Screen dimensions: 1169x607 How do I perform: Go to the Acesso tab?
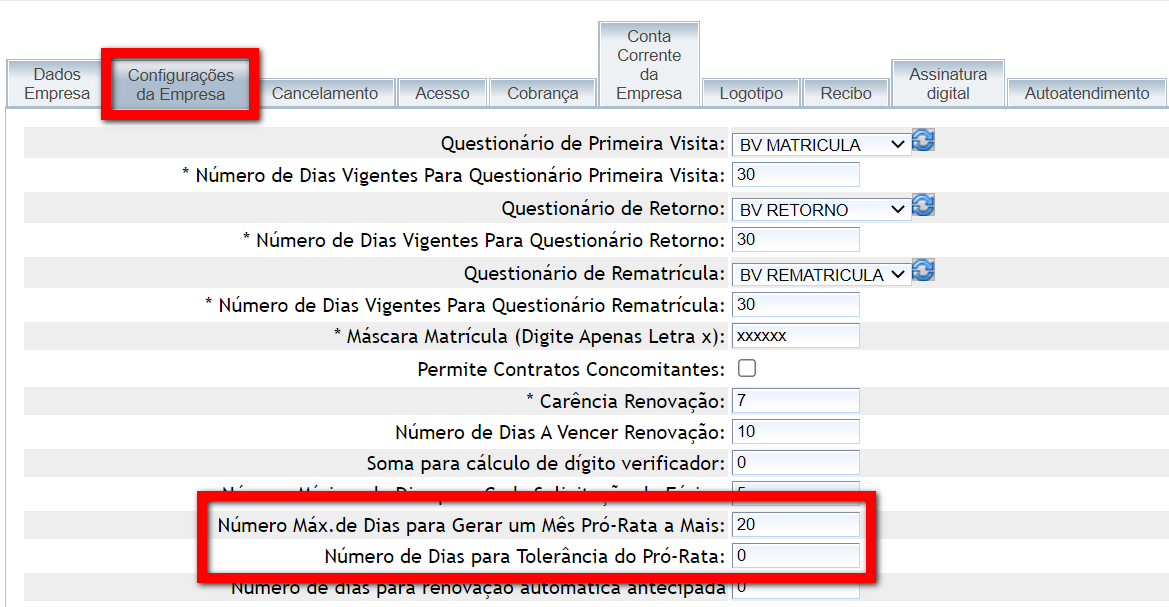point(442,93)
